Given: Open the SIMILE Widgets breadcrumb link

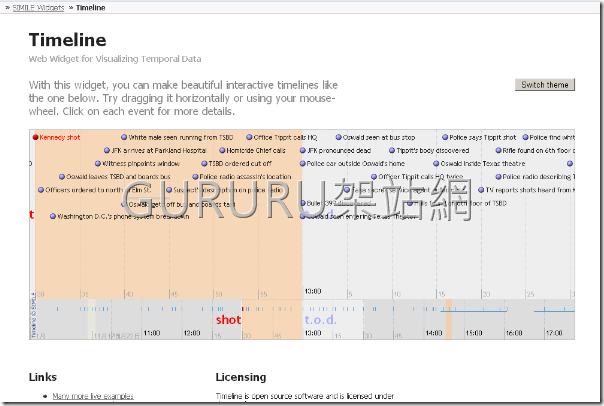Looking at the screenshot, I should 38,8.
